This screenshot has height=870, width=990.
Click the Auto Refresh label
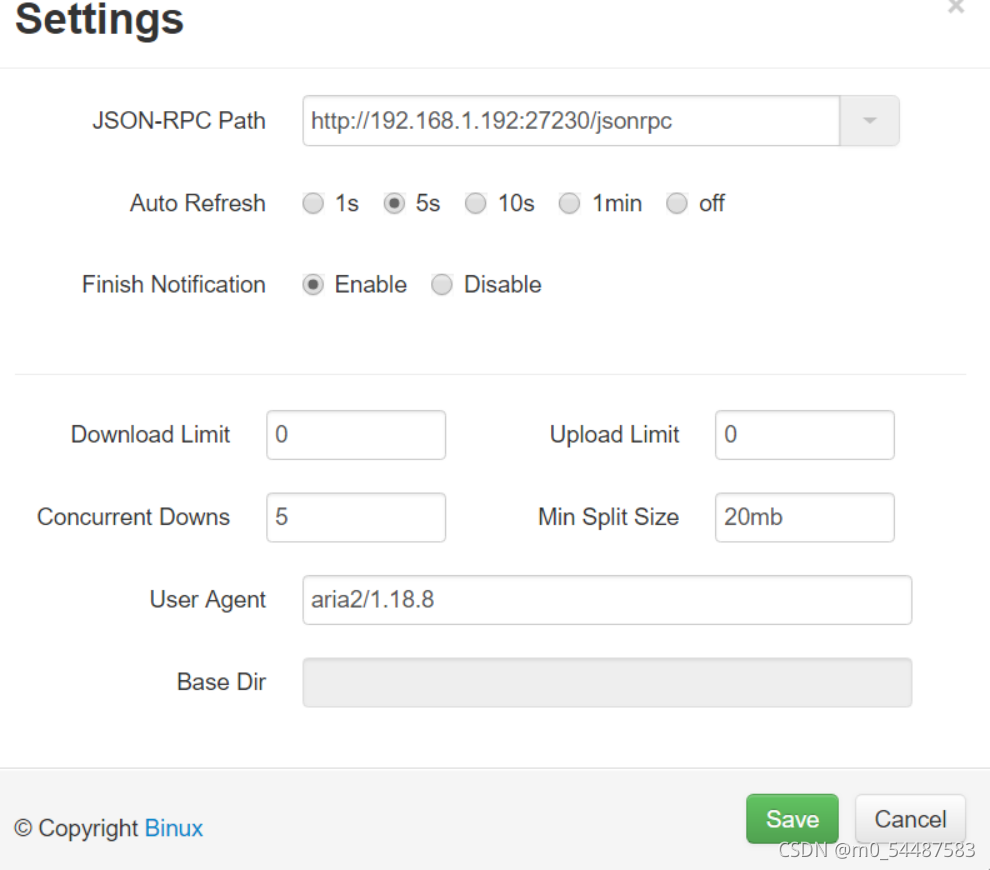point(198,204)
